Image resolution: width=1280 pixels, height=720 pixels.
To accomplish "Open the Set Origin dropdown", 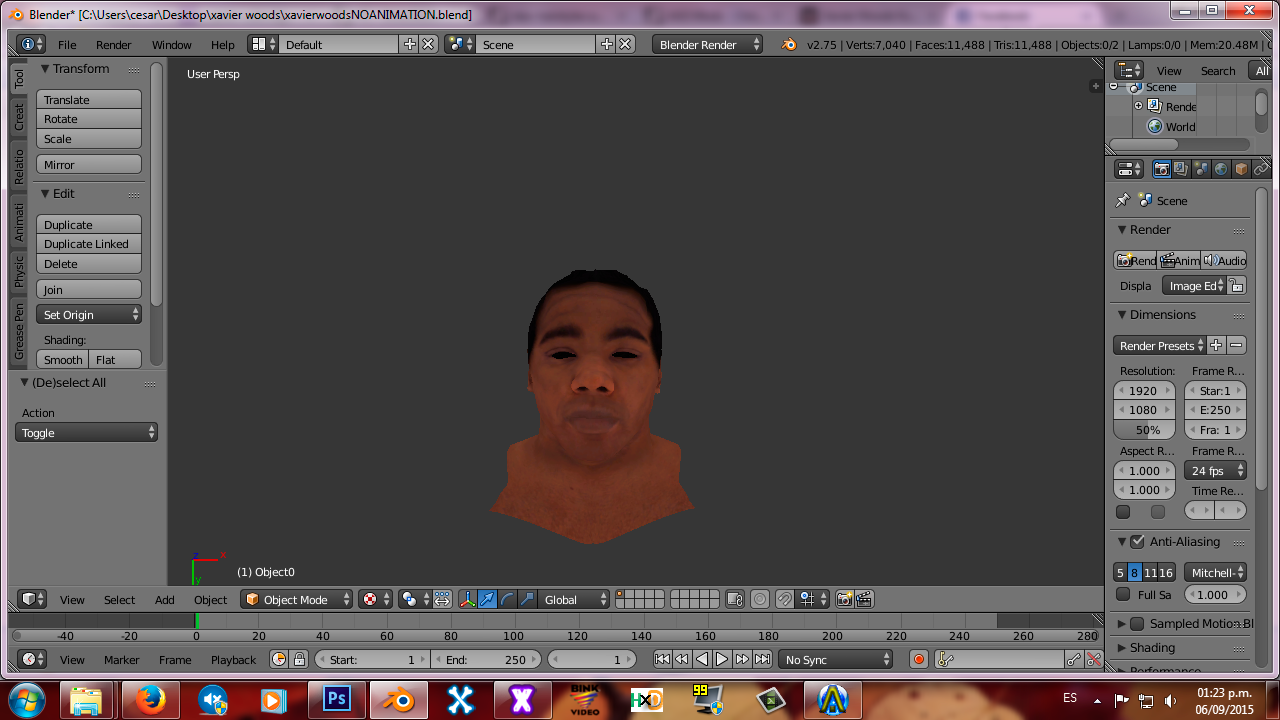I will click(89, 314).
